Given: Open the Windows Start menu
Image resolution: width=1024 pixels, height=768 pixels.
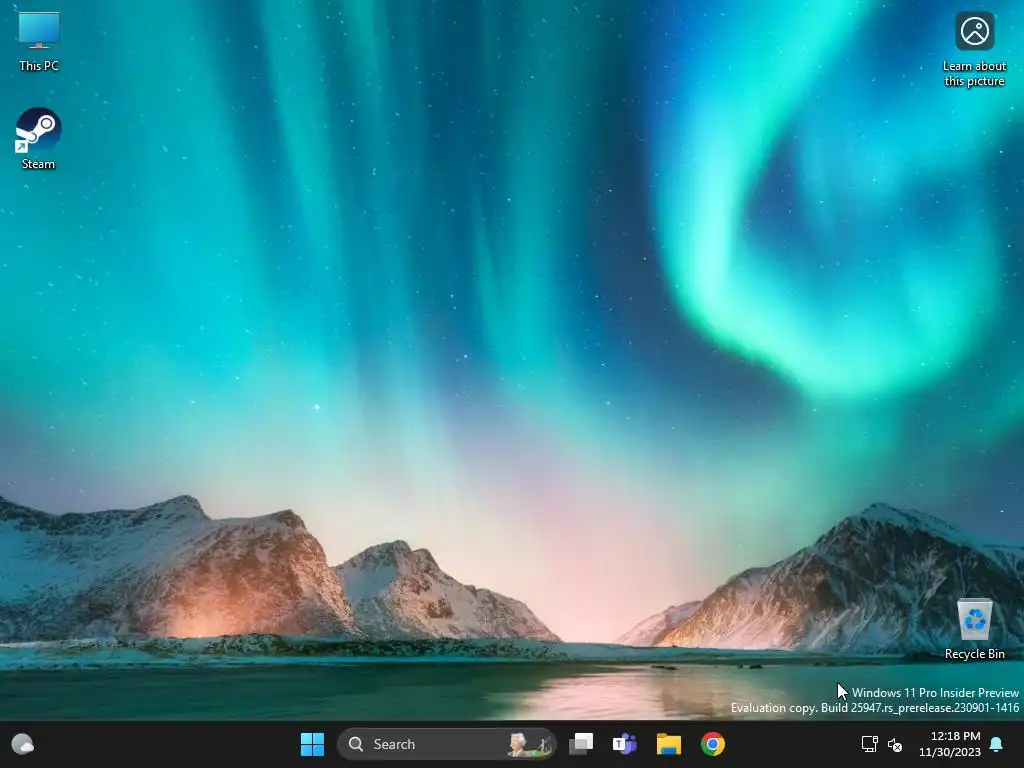Looking at the screenshot, I should pyautogui.click(x=312, y=744).
